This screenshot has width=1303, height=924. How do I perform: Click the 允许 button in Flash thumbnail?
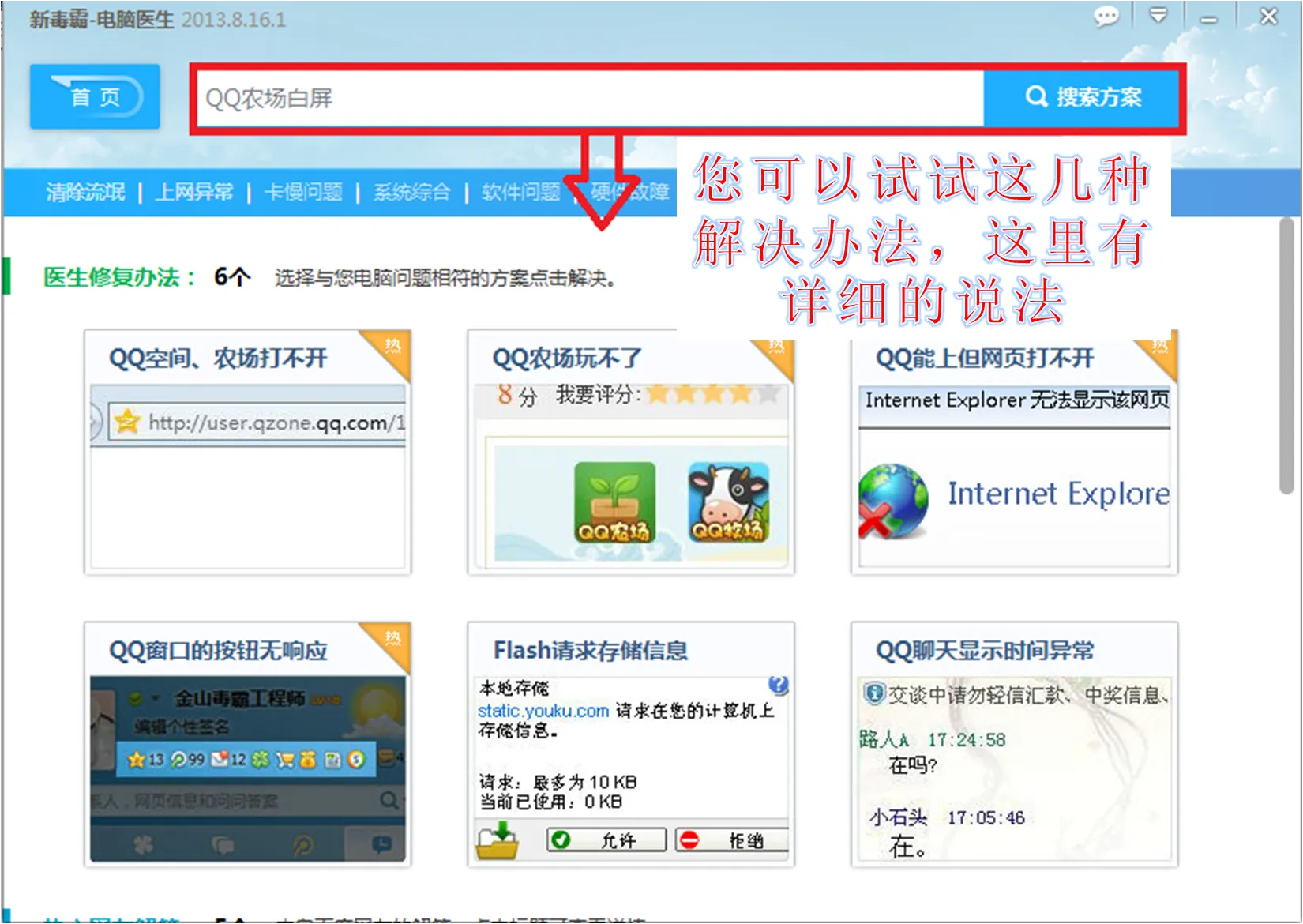[x=606, y=839]
